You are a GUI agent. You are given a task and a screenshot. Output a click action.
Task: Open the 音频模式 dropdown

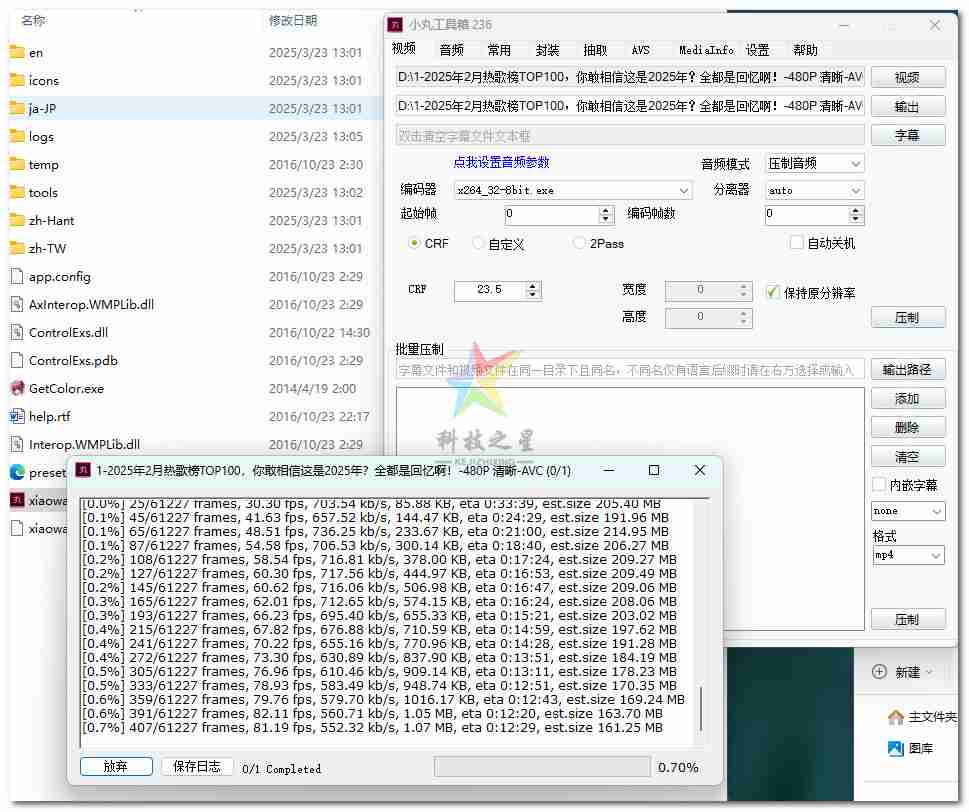click(x=855, y=163)
